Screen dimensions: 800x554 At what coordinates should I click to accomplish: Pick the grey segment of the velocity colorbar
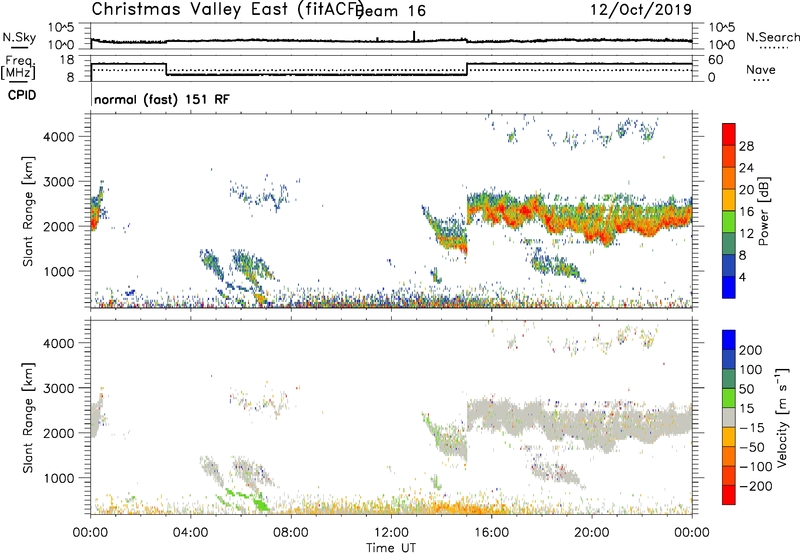[x=729, y=417]
